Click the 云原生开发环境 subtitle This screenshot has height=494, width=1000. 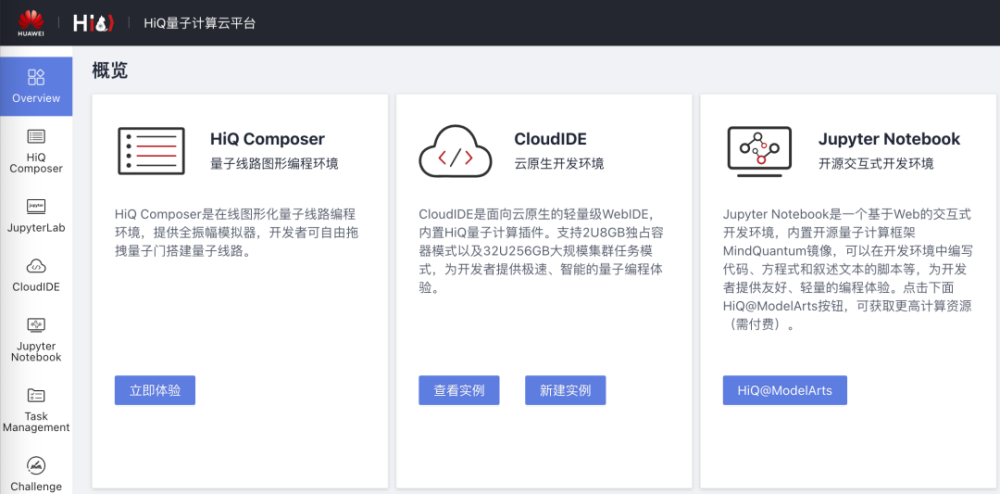click(559, 164)
